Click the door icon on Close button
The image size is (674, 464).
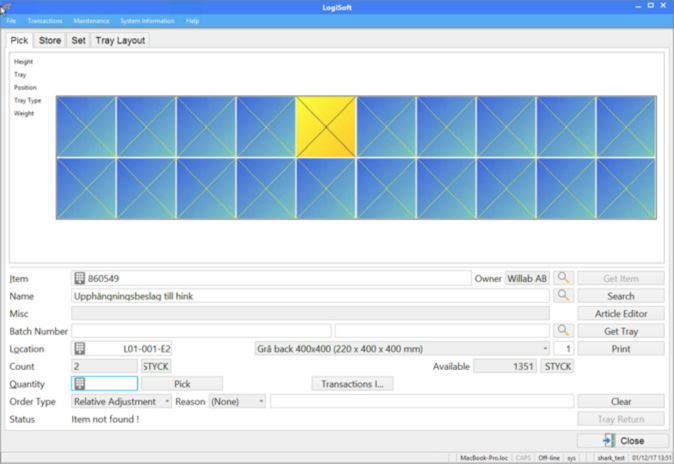point(609,440)
